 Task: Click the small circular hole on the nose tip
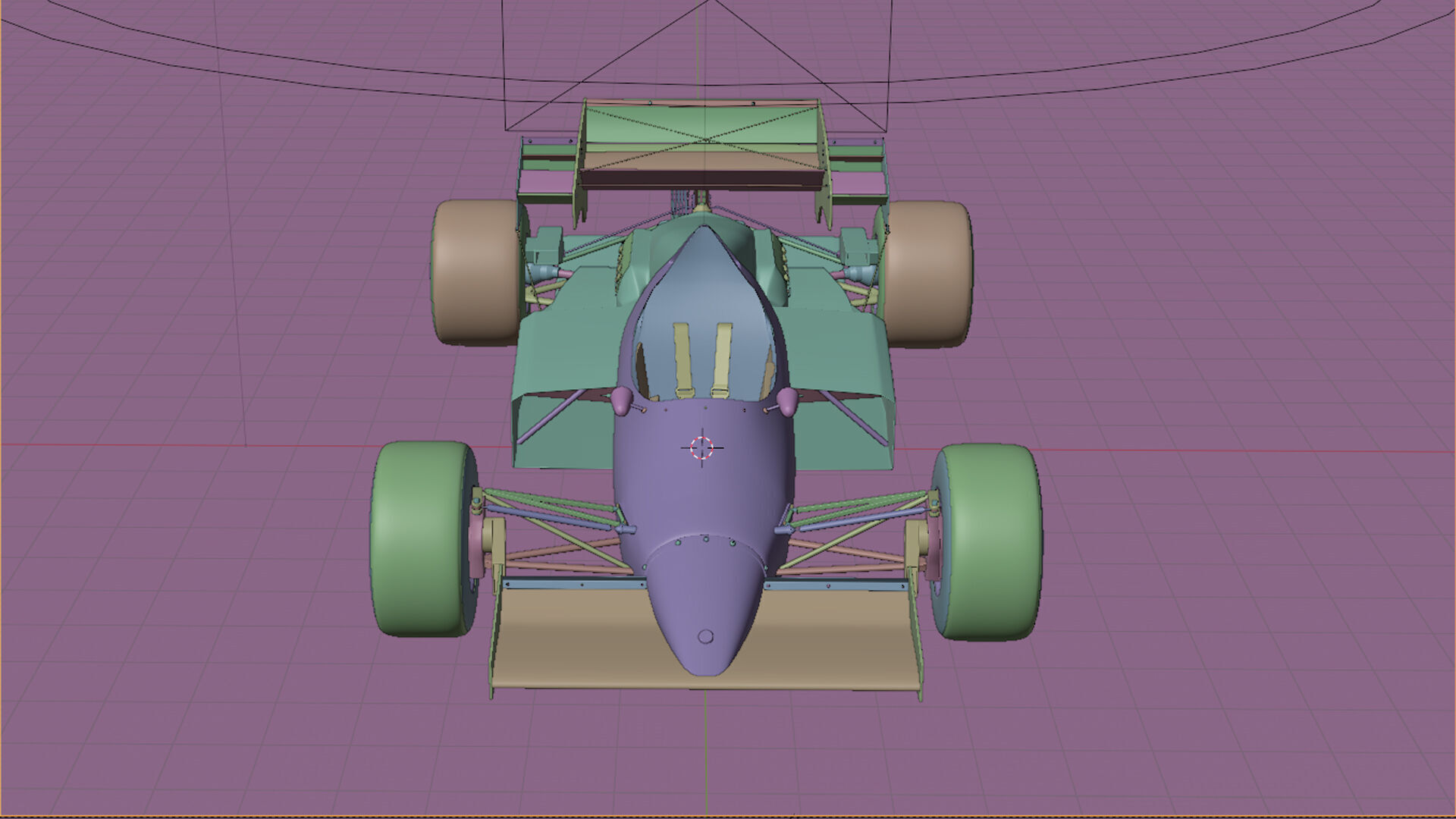tap(706, 635)
